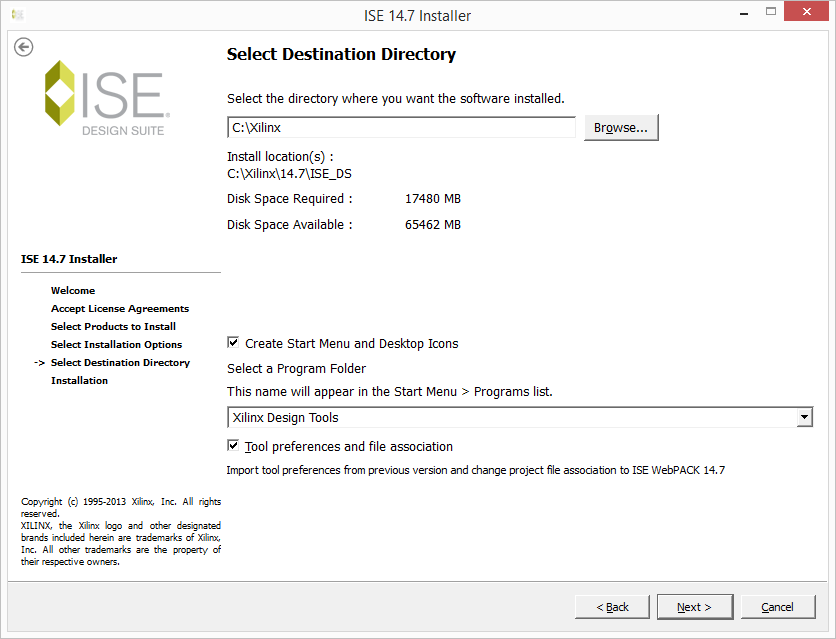Select the Select Installation Options step

(x=116, y=345)
